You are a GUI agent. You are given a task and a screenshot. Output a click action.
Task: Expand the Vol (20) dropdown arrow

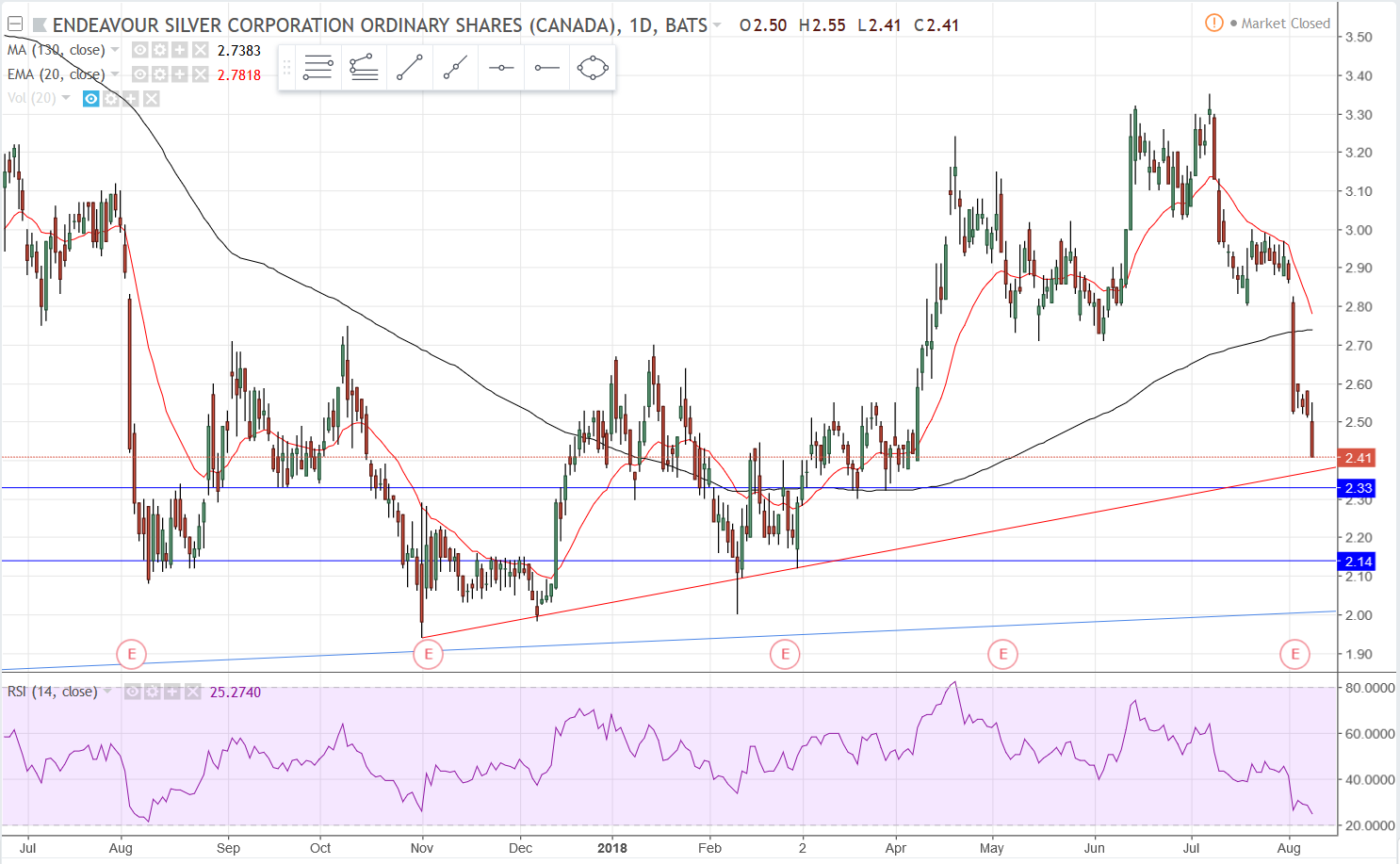(x=66, y=98)
